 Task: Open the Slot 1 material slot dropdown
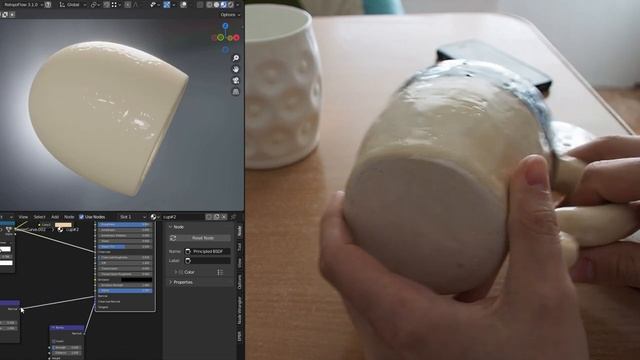coord(133,217)
